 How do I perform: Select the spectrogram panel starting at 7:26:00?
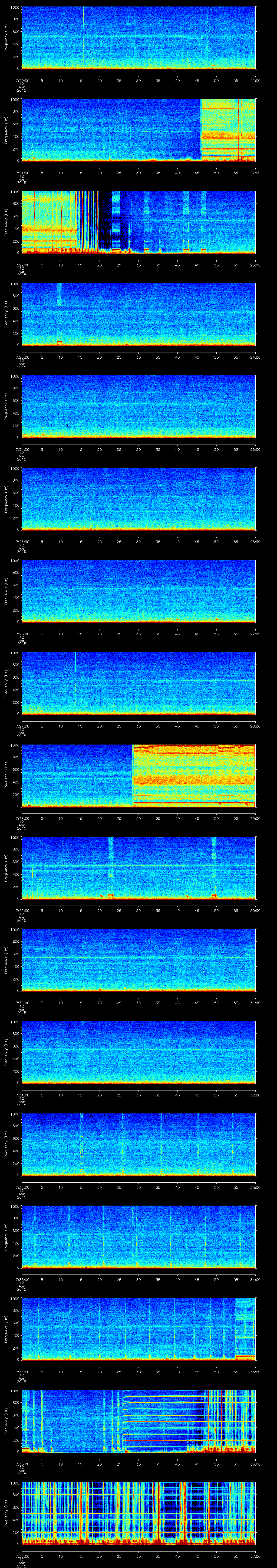point(138,591)
